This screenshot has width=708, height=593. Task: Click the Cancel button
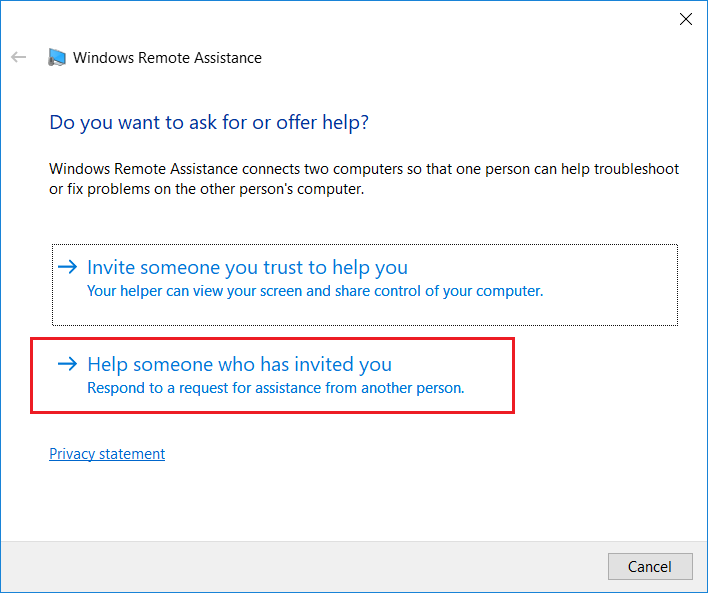pyautogui.click(x=650, y=566)
